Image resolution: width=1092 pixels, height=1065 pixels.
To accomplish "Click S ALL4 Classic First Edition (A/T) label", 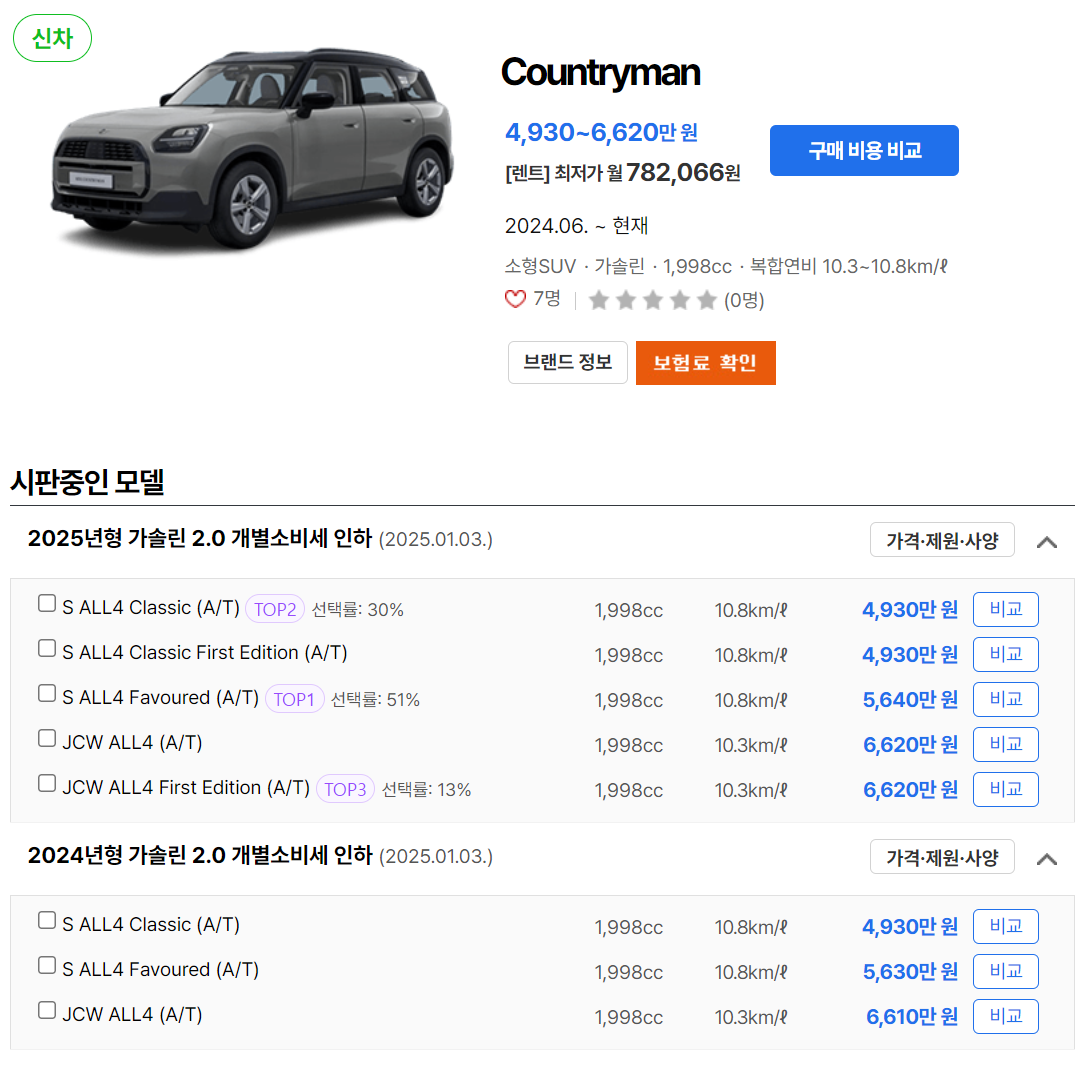I will 204,653.
